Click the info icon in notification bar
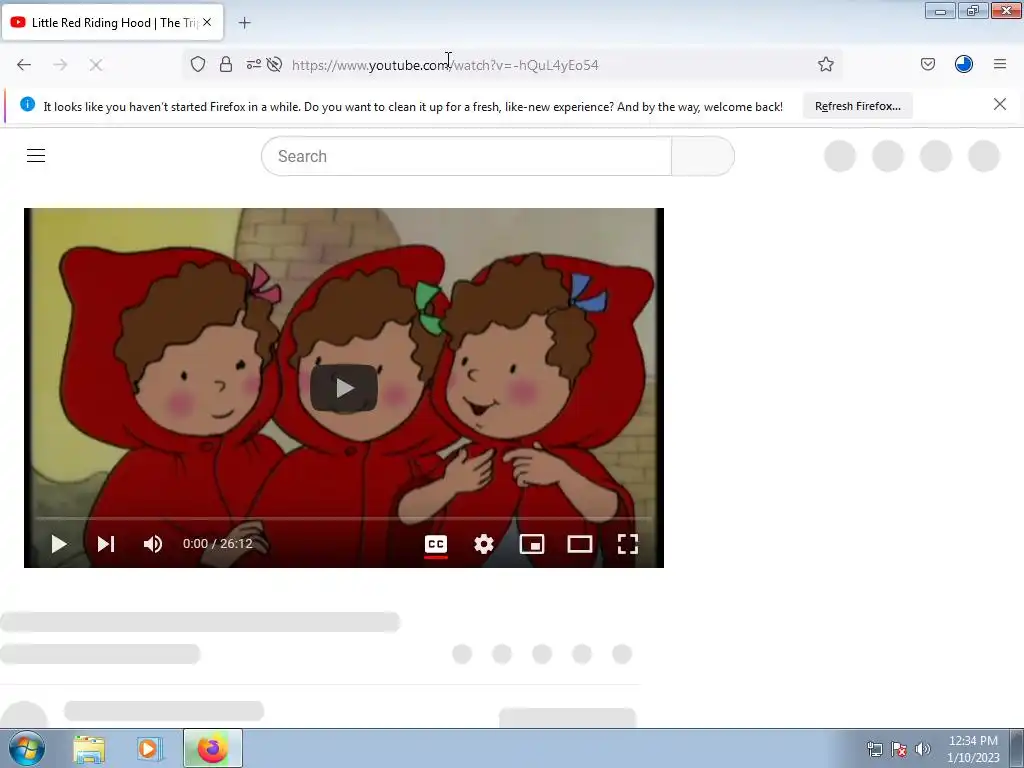 coord(27,104)
